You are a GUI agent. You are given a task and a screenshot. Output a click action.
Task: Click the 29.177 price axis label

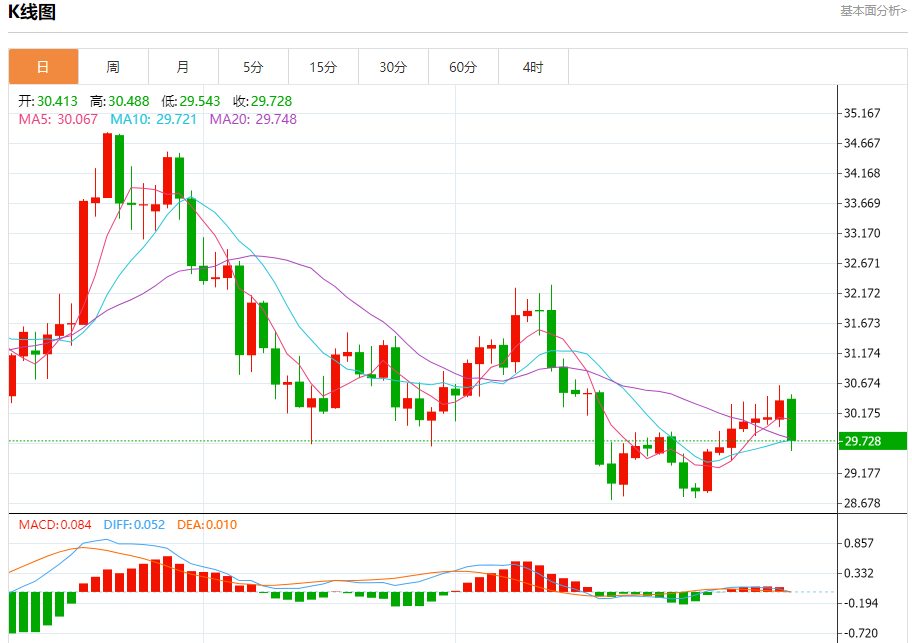862,473
